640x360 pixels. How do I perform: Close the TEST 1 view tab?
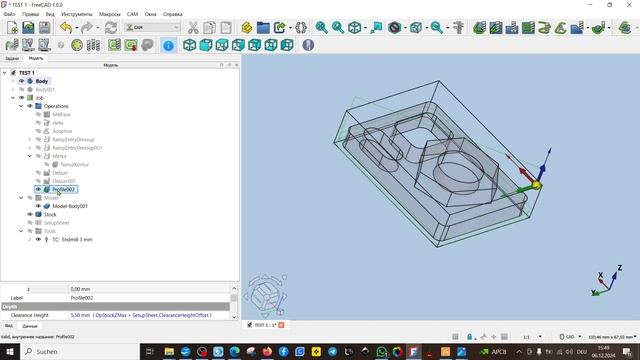coord(281,325)
